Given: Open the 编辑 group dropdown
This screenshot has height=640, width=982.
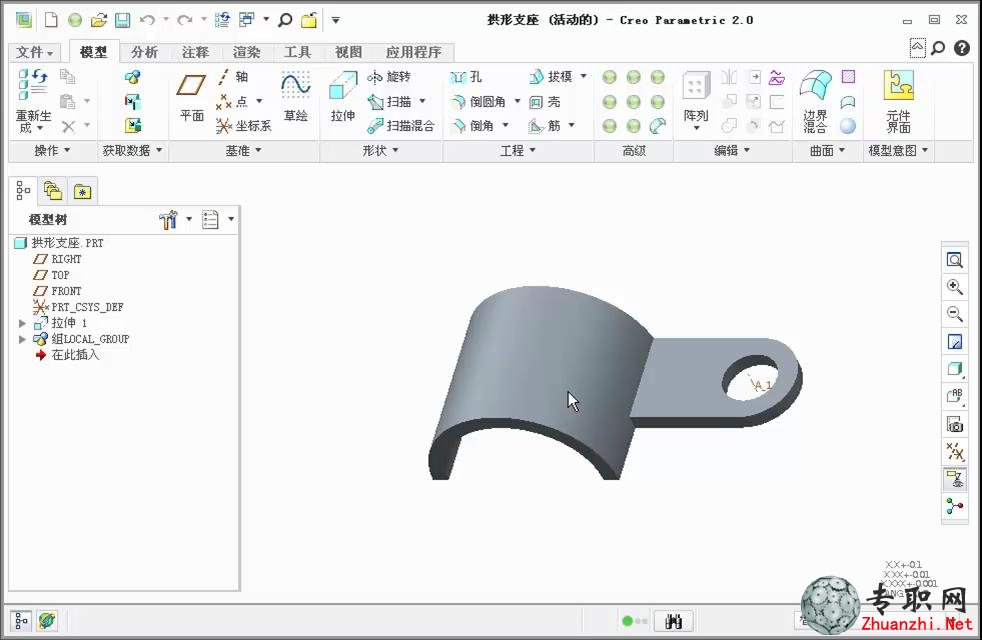Looking at the screenshot, I should pyautogui.click(x=732, y=150).
